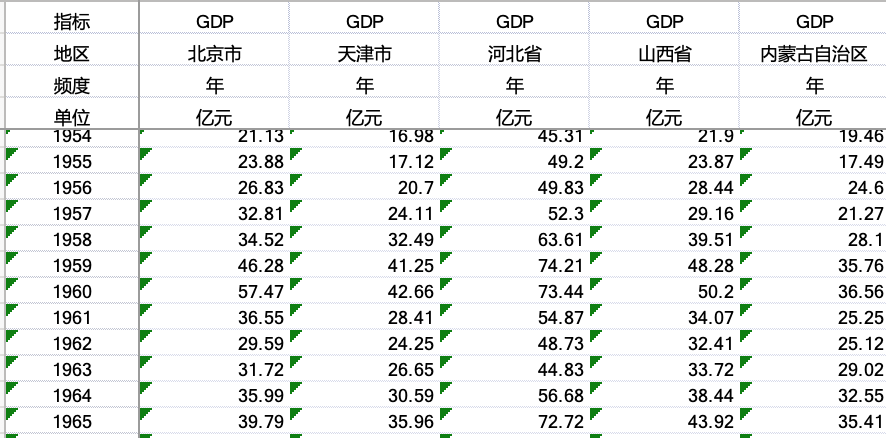The height and width of the screenshot is (438, 886).
Task: Select the 北京市 region header cell
Action: point(214,54)
